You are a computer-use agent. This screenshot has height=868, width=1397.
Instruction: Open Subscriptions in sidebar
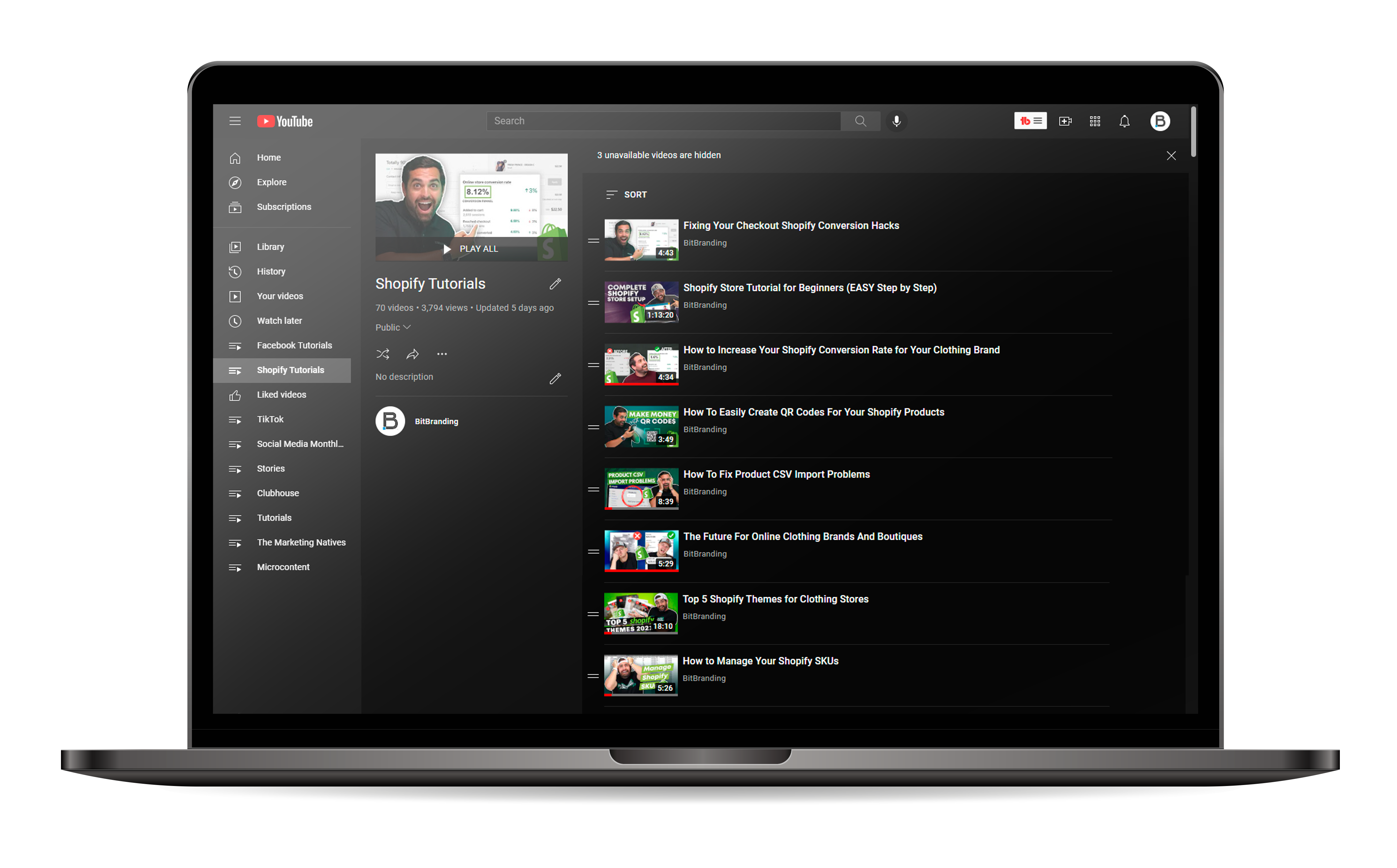[282, 207]
